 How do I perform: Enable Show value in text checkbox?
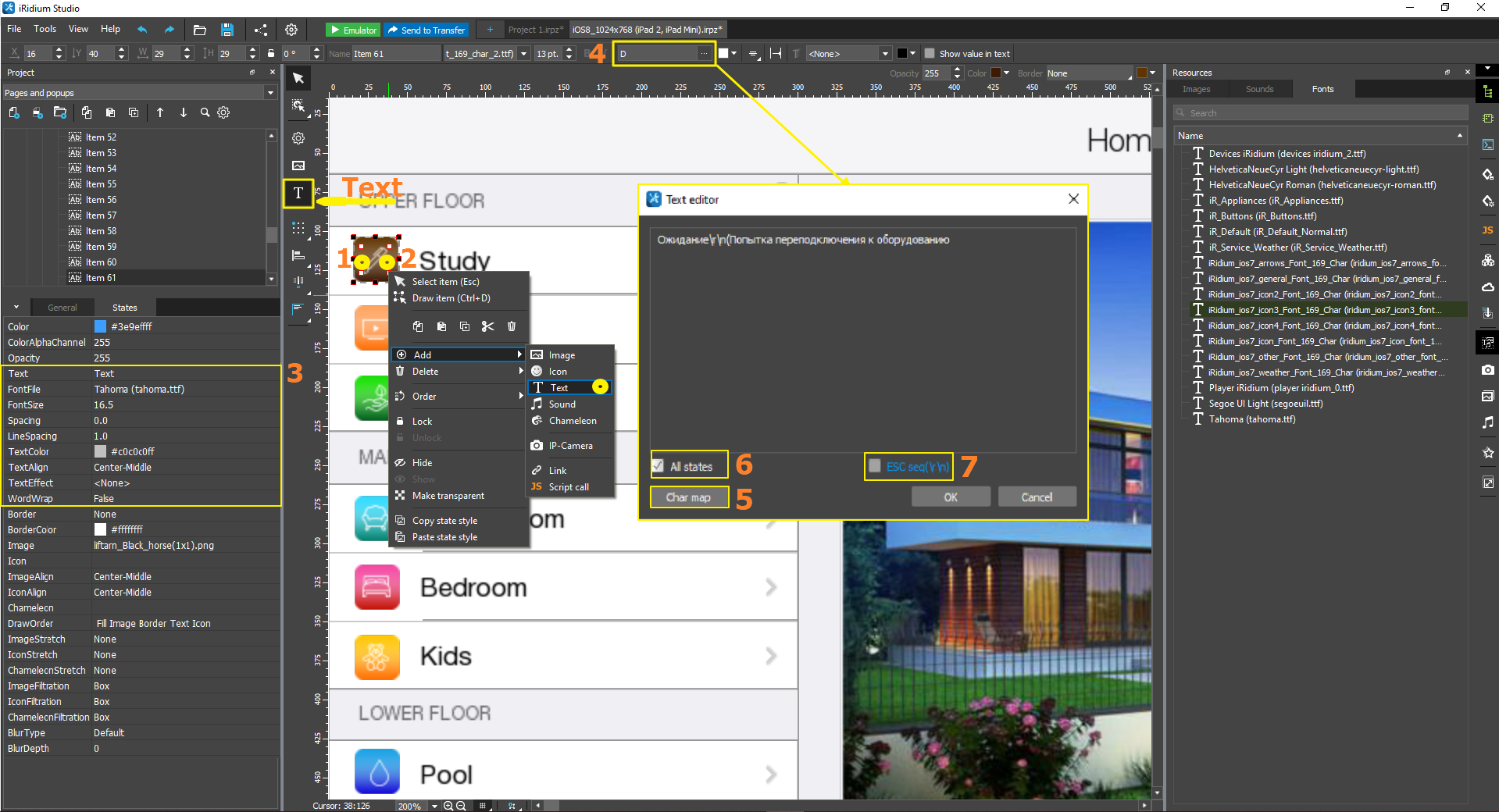(930, 54)
